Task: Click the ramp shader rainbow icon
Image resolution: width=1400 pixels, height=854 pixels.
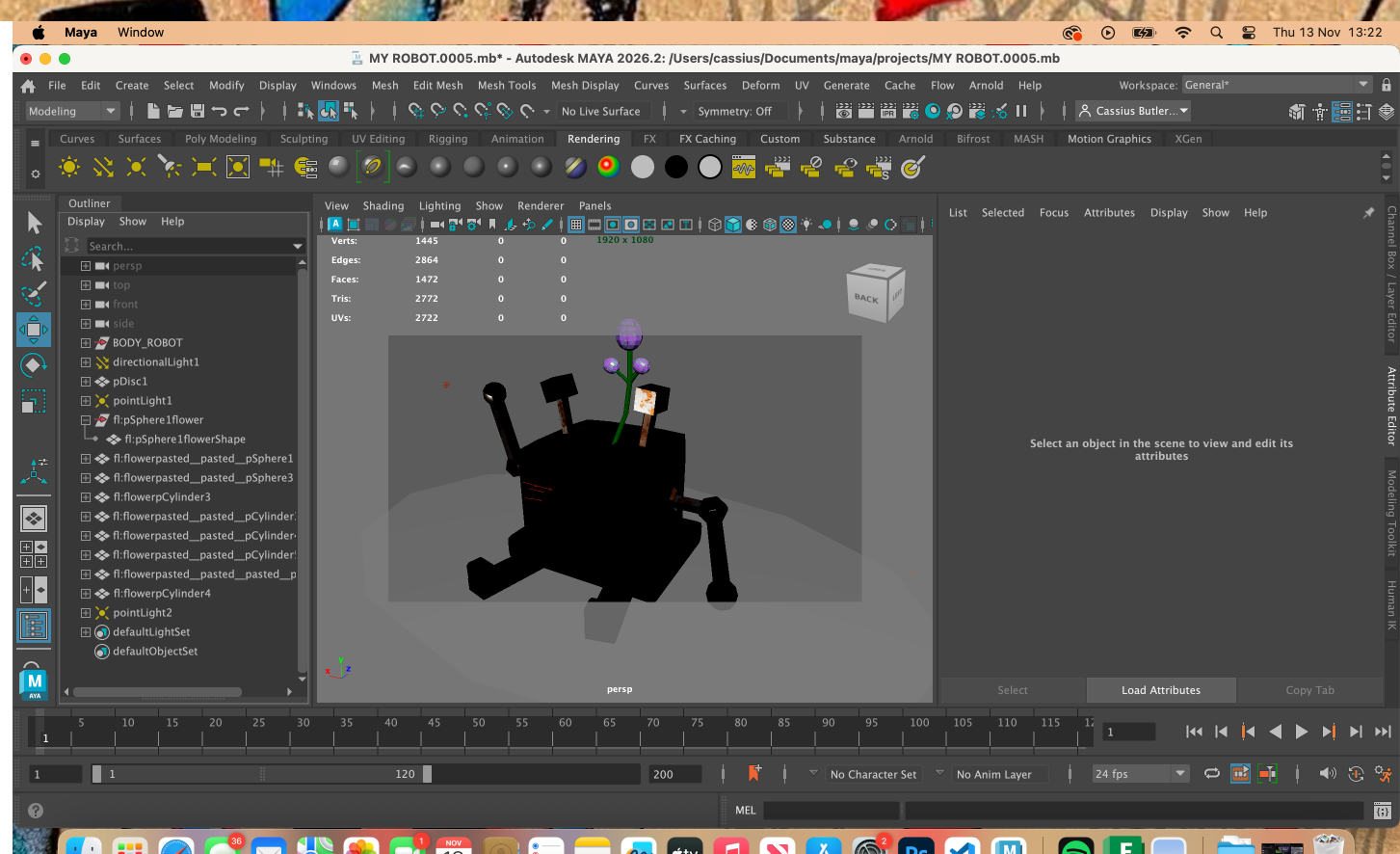Action: click(x=608, y=167)
